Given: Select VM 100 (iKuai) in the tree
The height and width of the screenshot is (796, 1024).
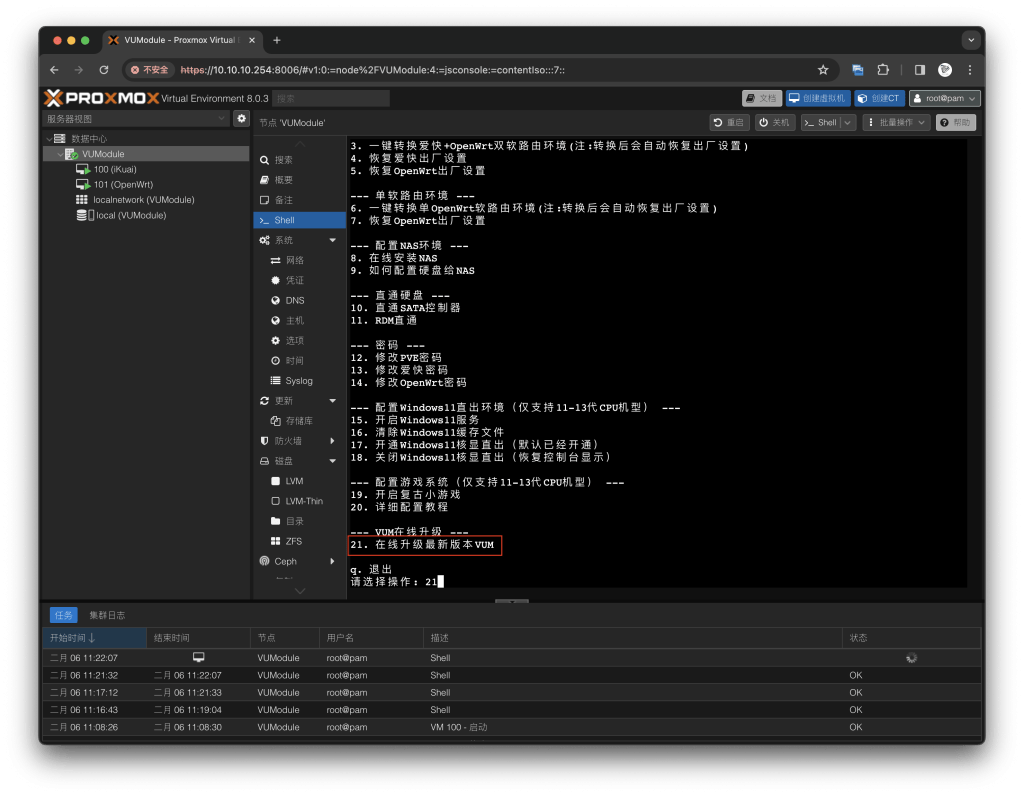Looking at the screenshot, I should pyautogui.click(x=114, y=170).
